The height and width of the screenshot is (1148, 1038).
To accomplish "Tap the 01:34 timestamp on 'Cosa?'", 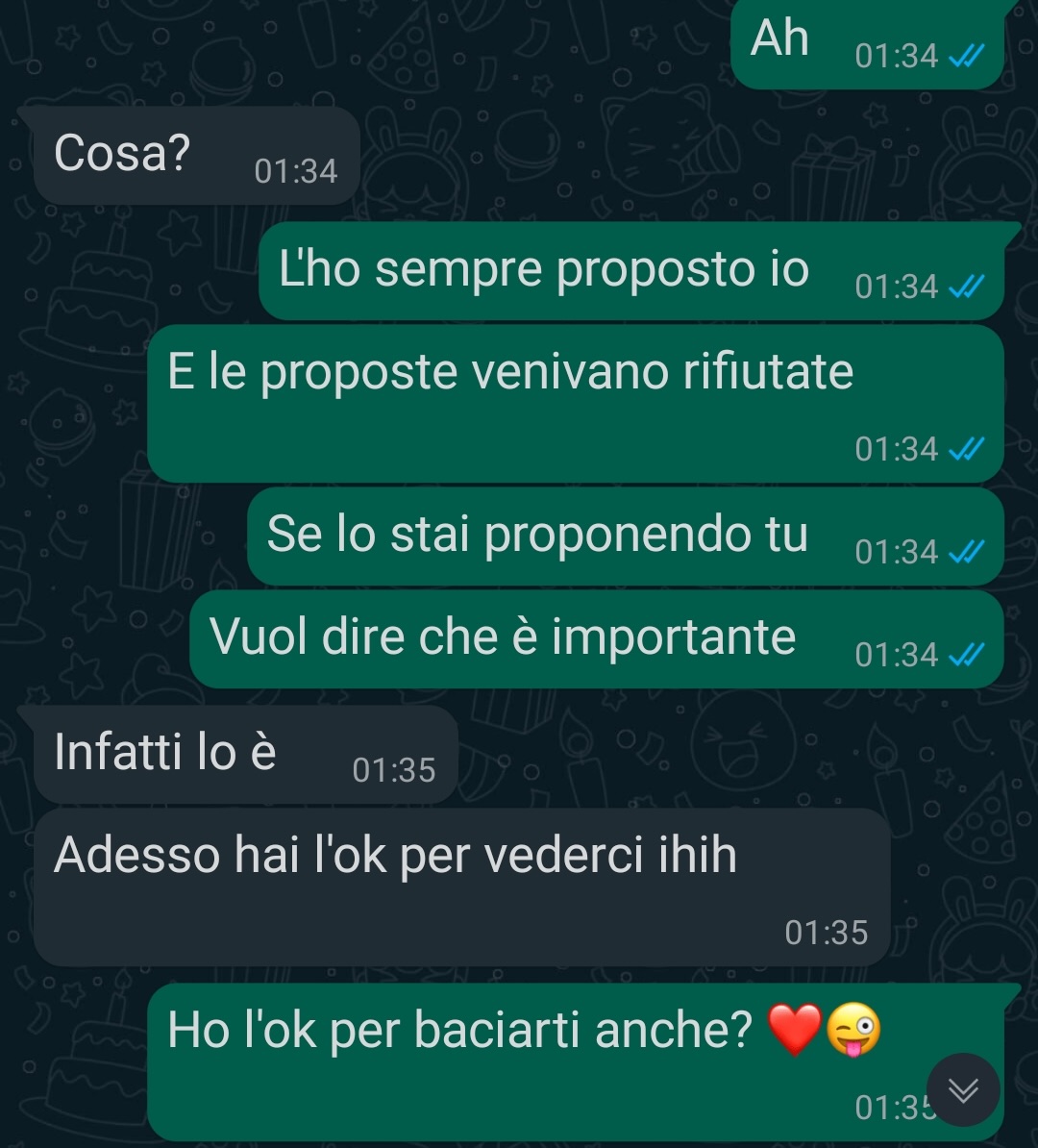I will 296,171.
